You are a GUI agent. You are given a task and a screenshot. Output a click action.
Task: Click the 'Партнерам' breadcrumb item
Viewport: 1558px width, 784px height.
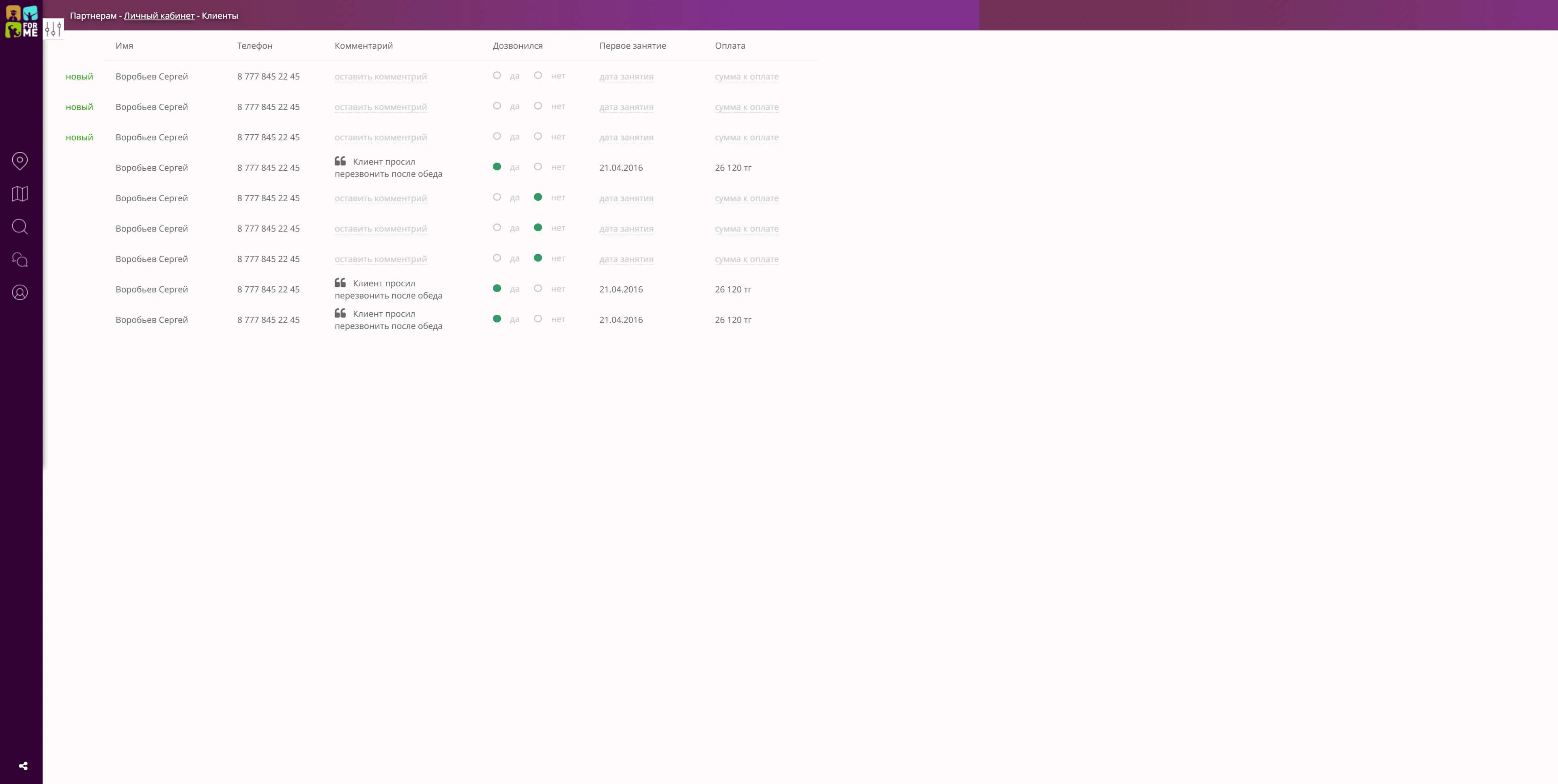tap(93, 16)
